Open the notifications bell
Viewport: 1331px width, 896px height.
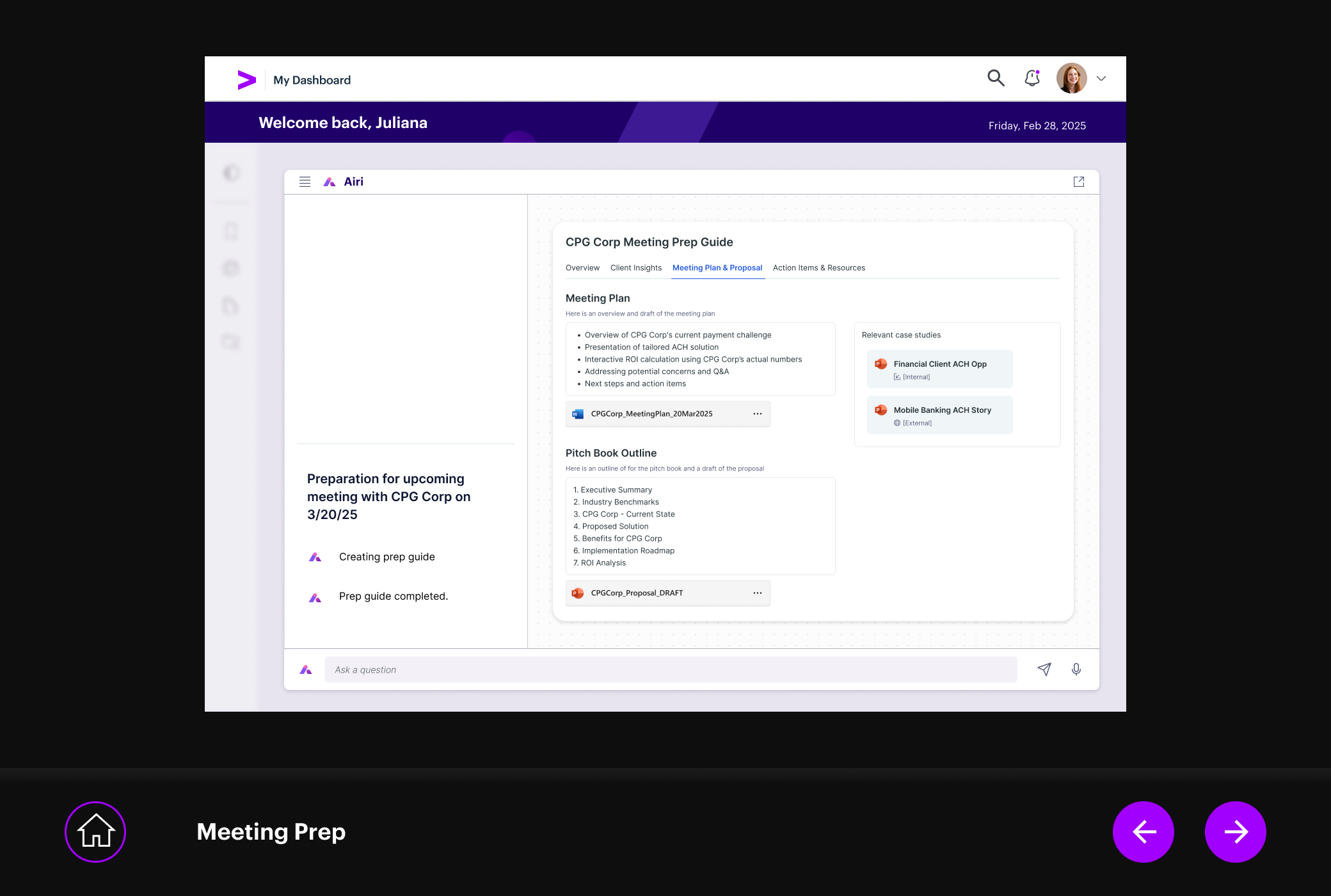pos(1032,78)
